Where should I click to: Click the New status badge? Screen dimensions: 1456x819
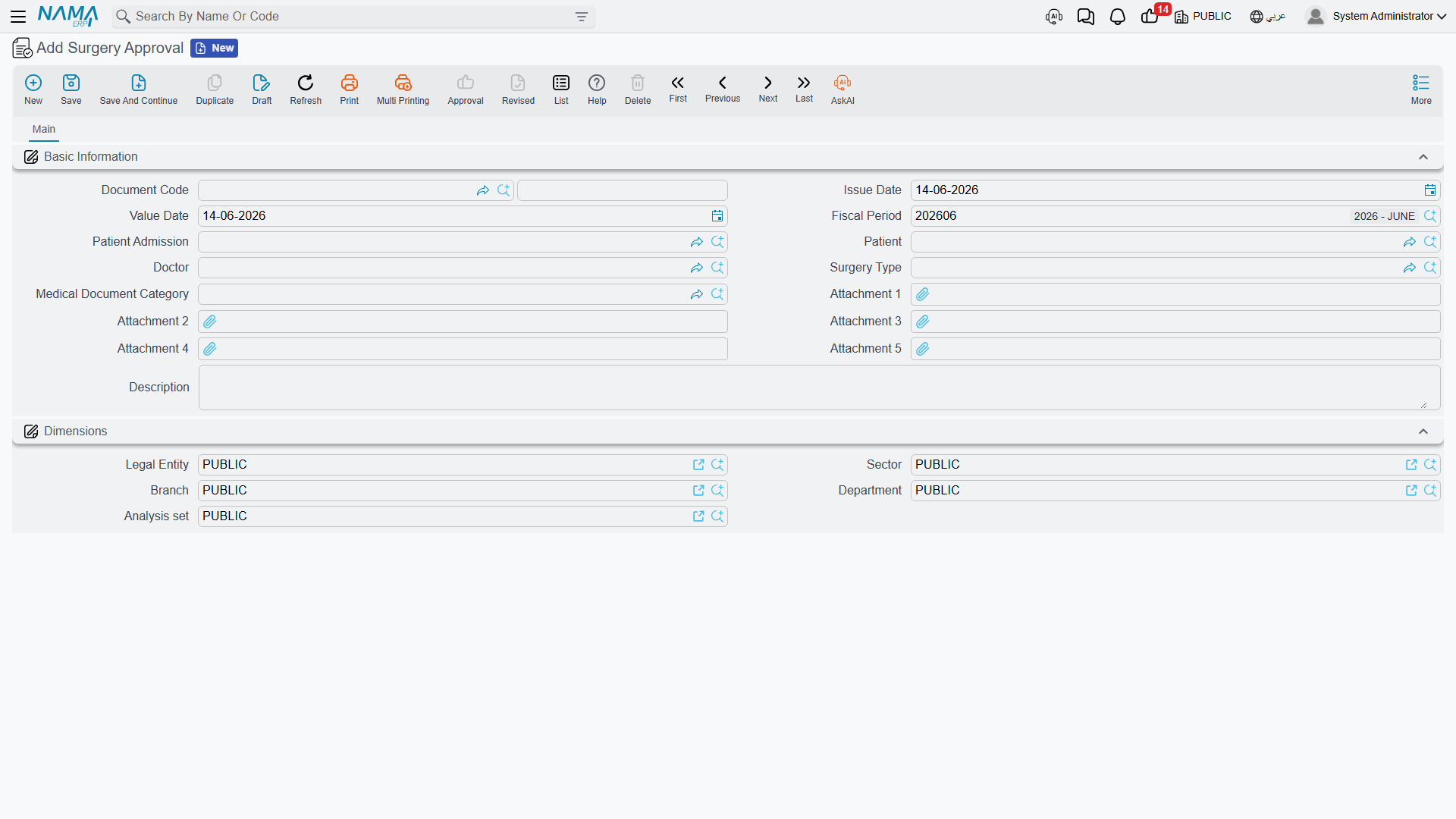point(215,49)
